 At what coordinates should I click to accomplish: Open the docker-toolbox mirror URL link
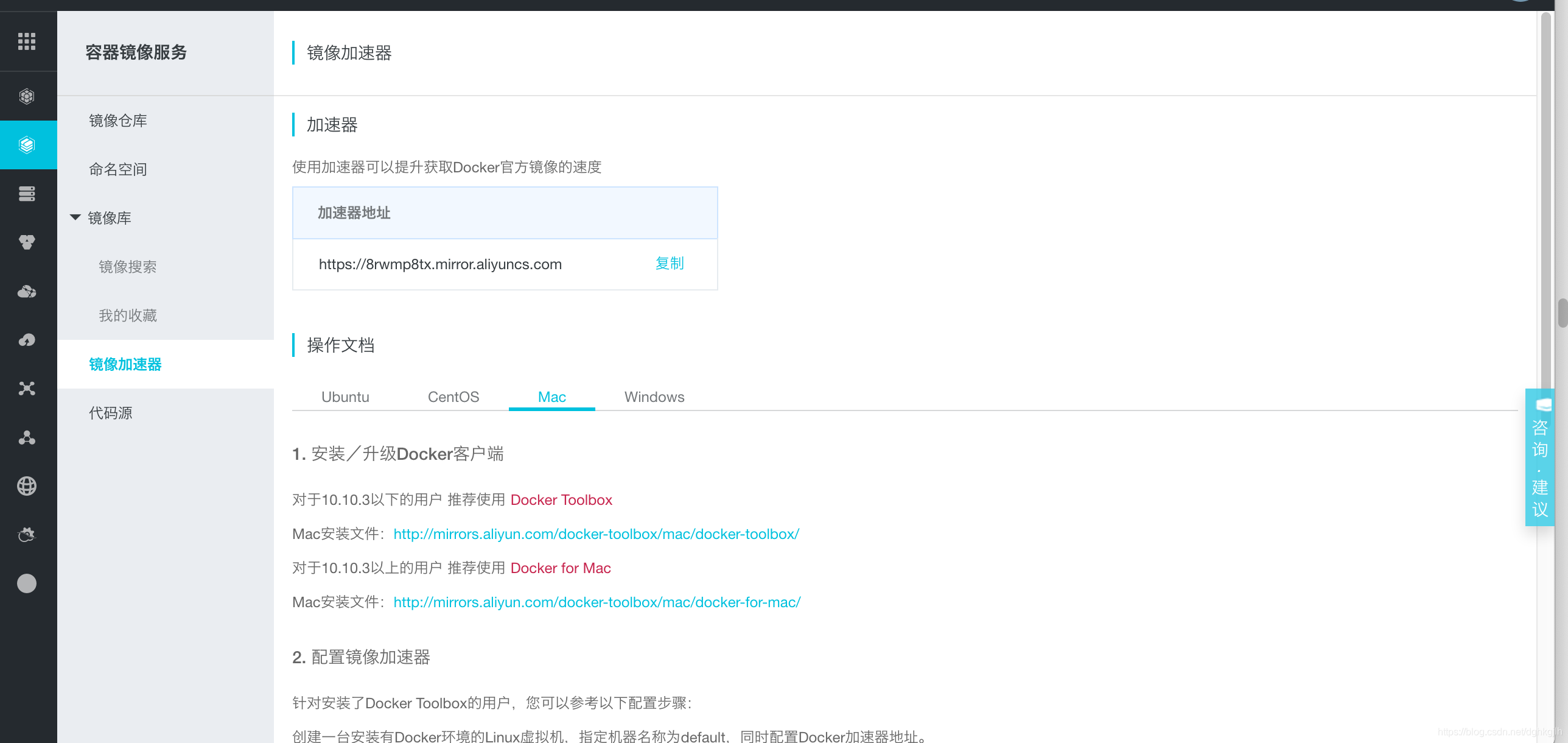(597, 534)
